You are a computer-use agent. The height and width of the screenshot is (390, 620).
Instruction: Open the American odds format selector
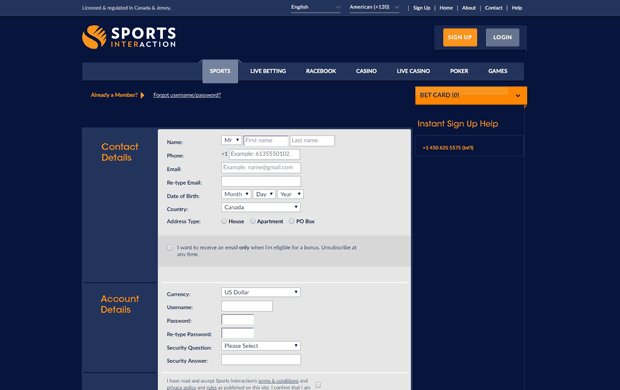point(374,7)
